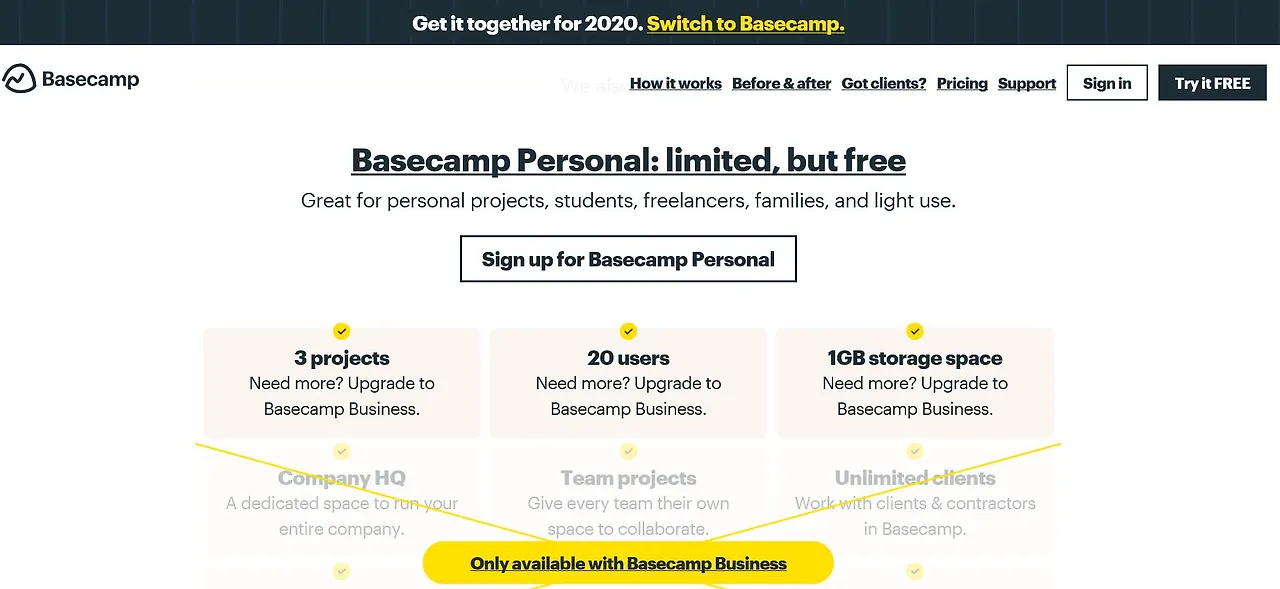
Task: Open Got clients? navigation link
Action: 883,83
